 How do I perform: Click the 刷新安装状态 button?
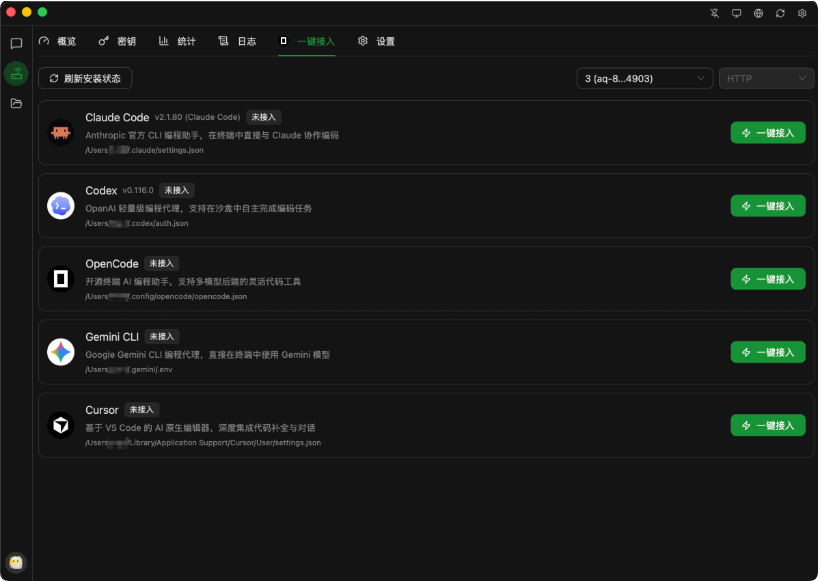(85, 77)
